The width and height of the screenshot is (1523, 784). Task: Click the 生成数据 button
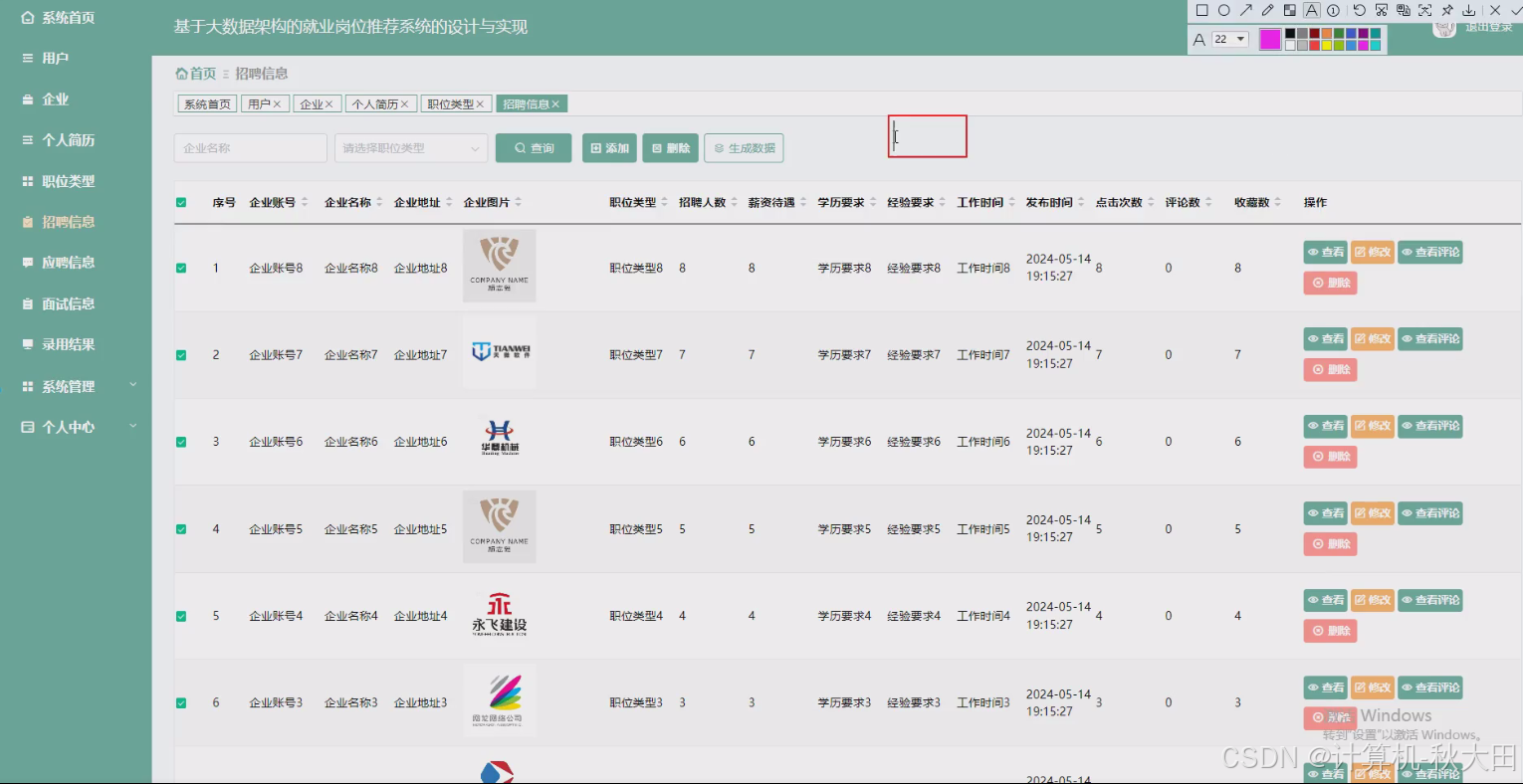744,148
